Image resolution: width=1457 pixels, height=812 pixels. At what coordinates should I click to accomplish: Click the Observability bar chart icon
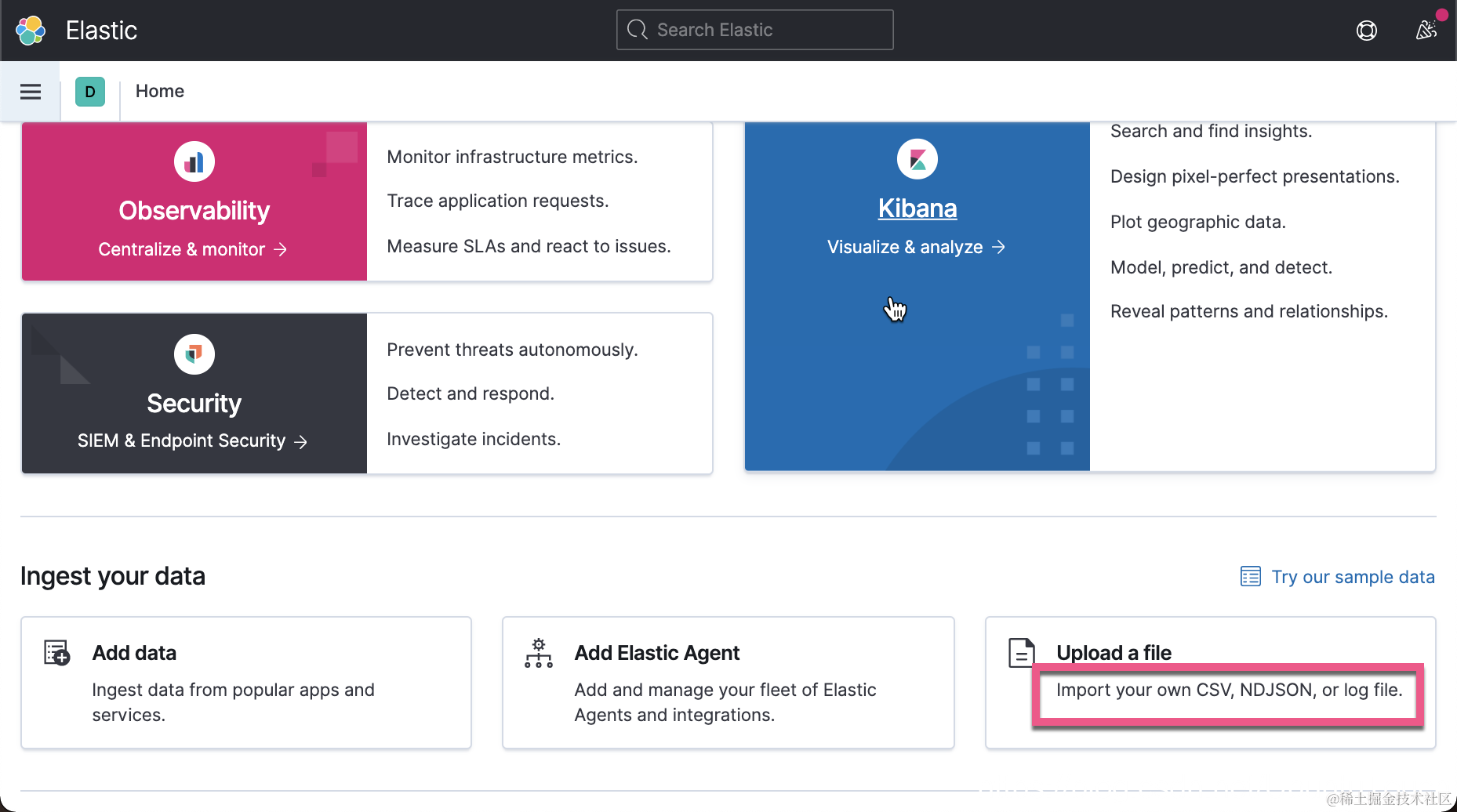pos(194,161)
